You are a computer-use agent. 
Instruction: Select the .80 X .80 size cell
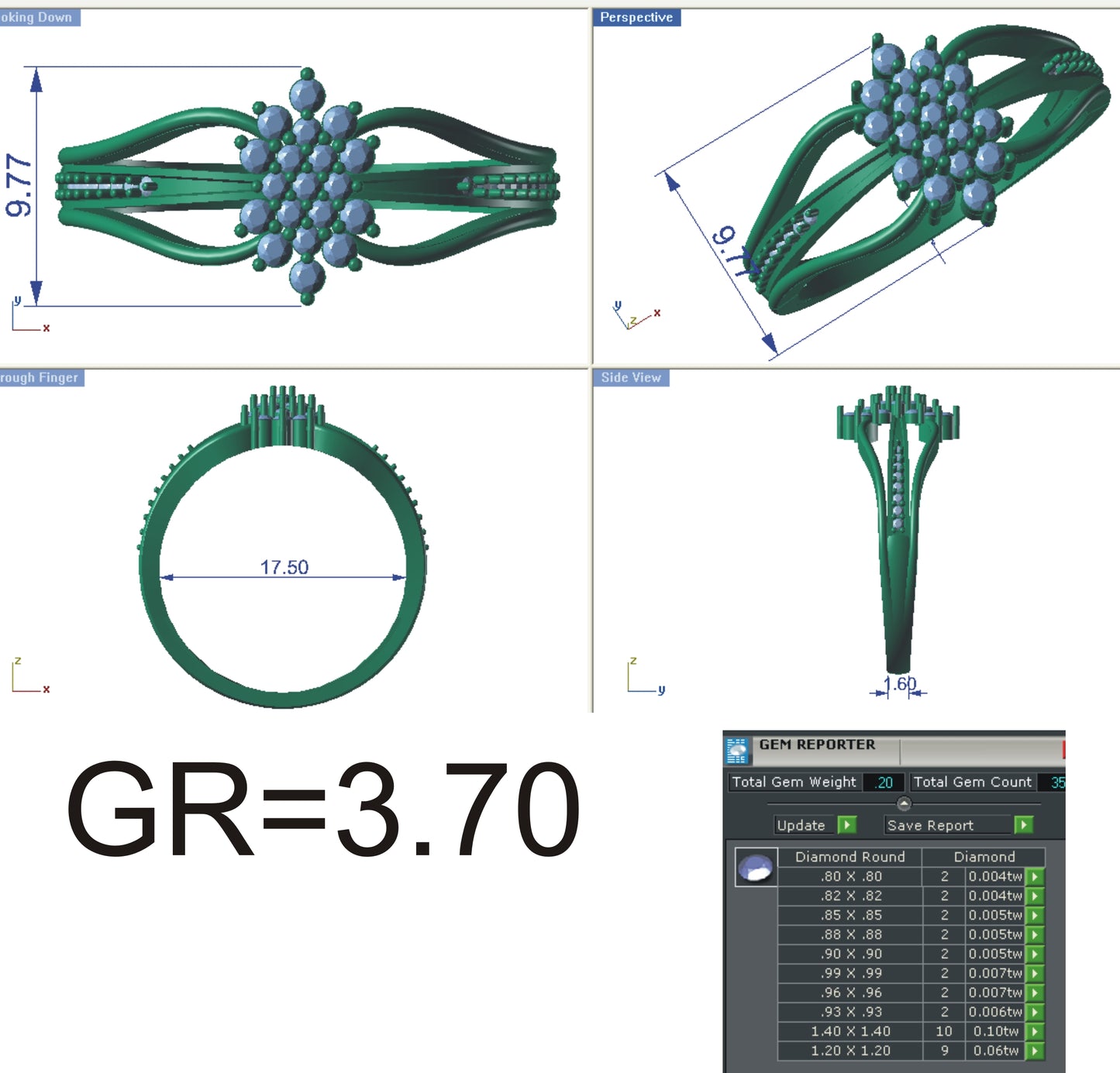tap(850, 876)
